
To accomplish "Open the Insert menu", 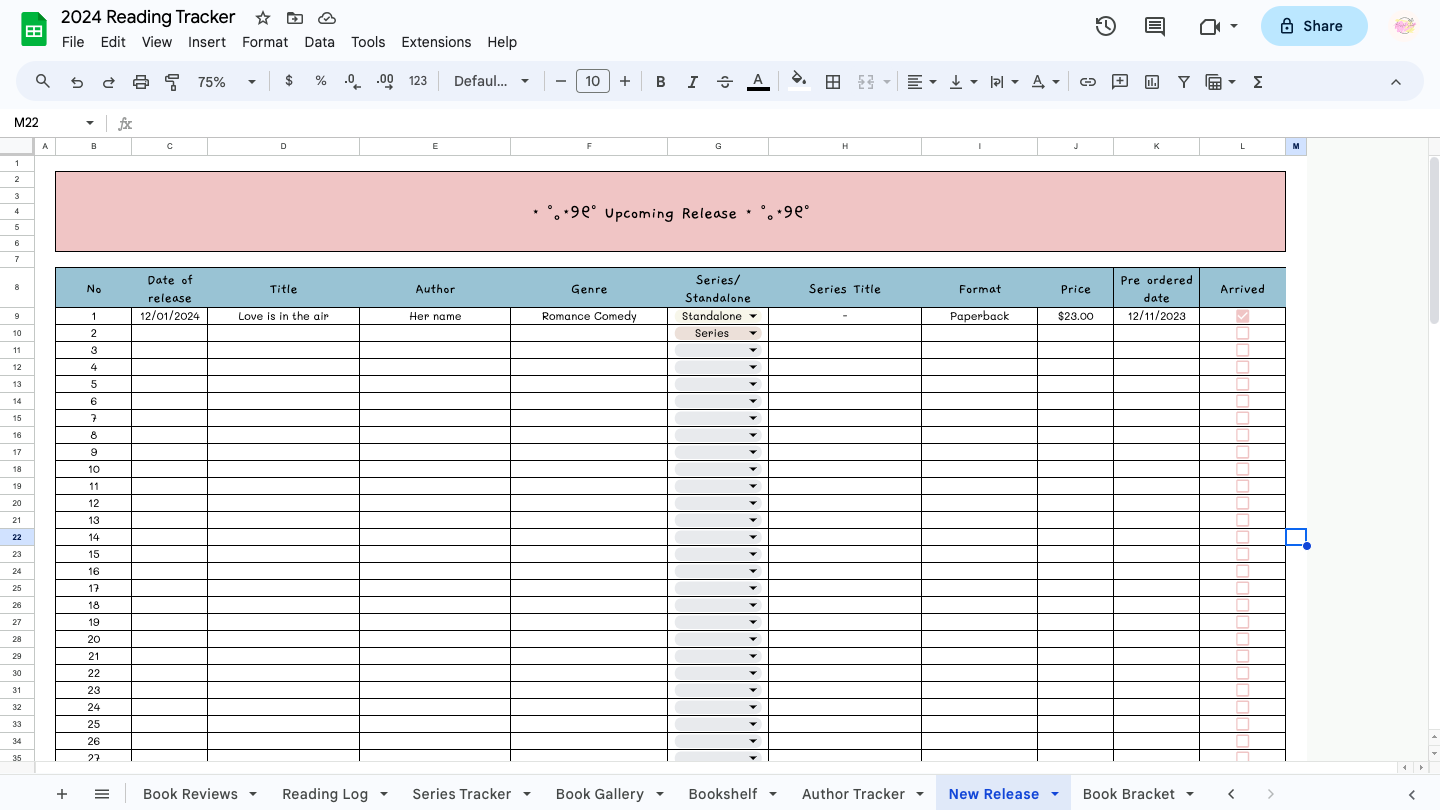I will point(207,42).
